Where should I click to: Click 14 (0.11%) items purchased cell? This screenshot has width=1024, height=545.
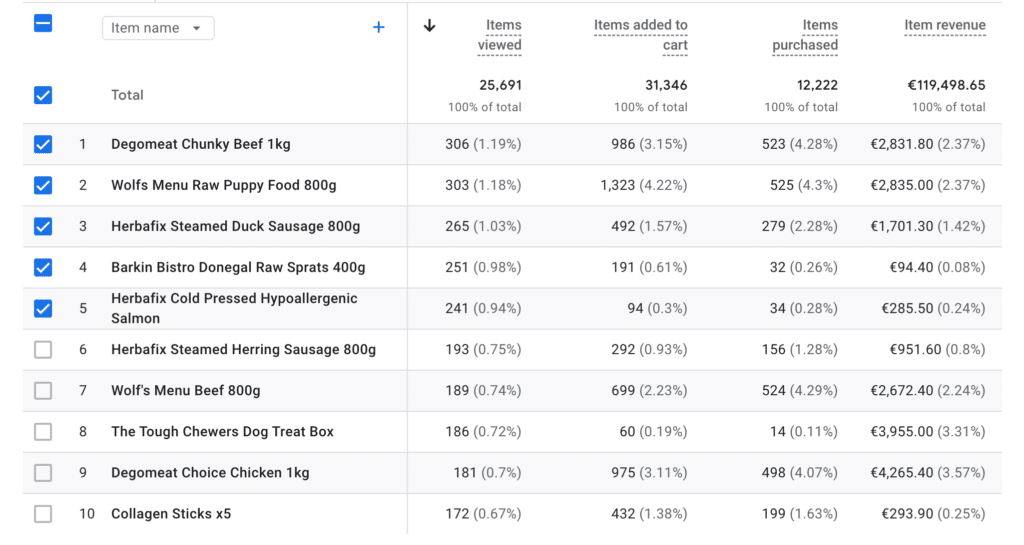(804, 432)
